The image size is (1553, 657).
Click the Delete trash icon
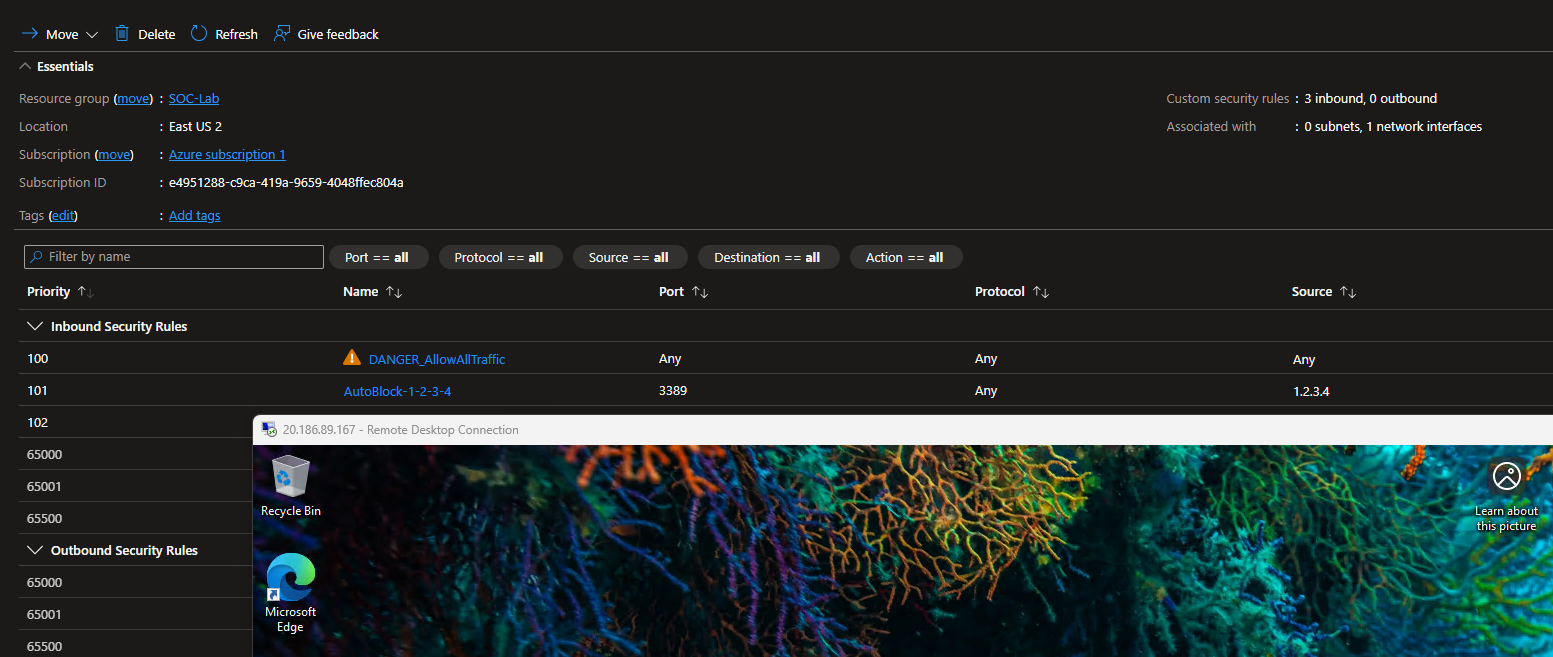click(122, 34)
